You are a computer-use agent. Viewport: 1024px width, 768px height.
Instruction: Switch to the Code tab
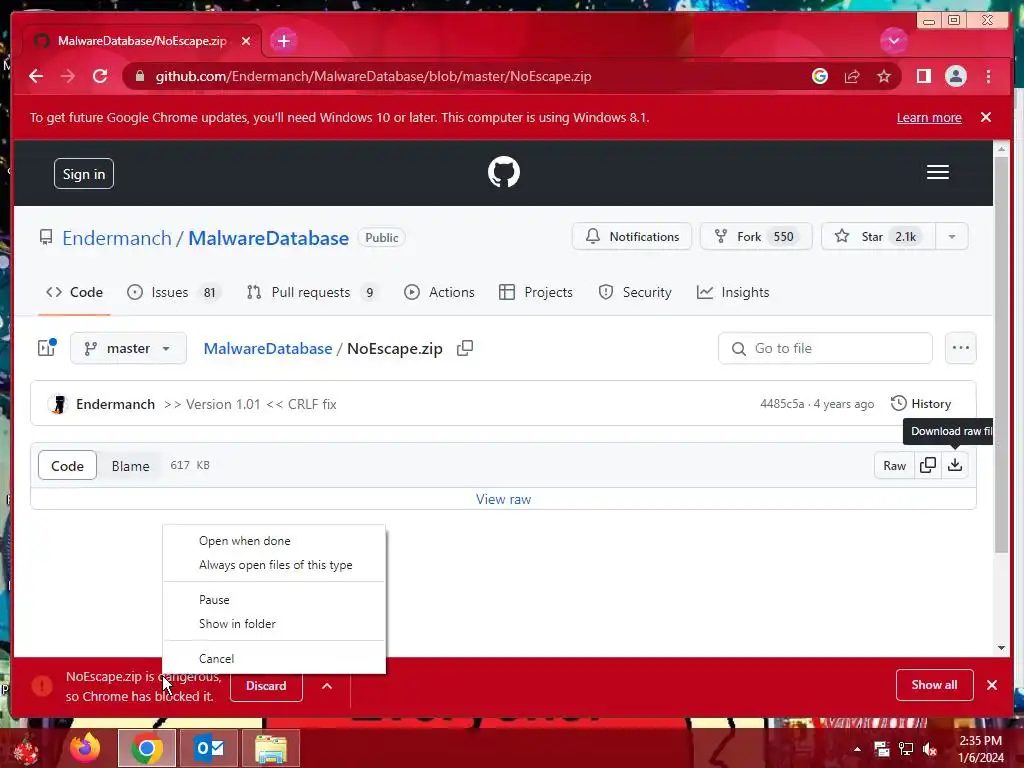(x=74, y=293)
